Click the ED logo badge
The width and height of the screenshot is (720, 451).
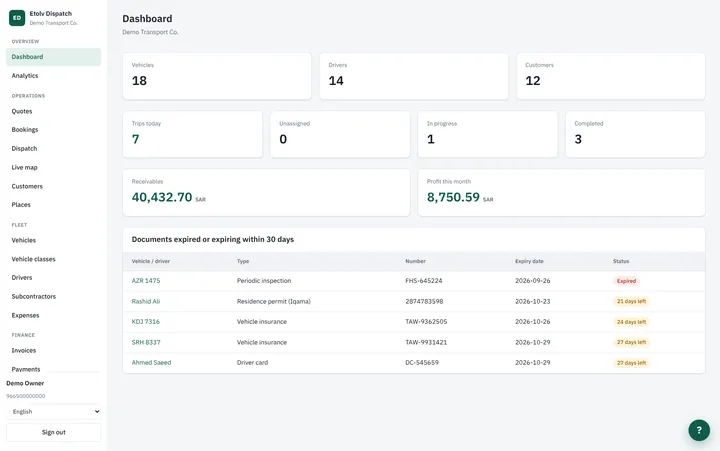[17, 18]
